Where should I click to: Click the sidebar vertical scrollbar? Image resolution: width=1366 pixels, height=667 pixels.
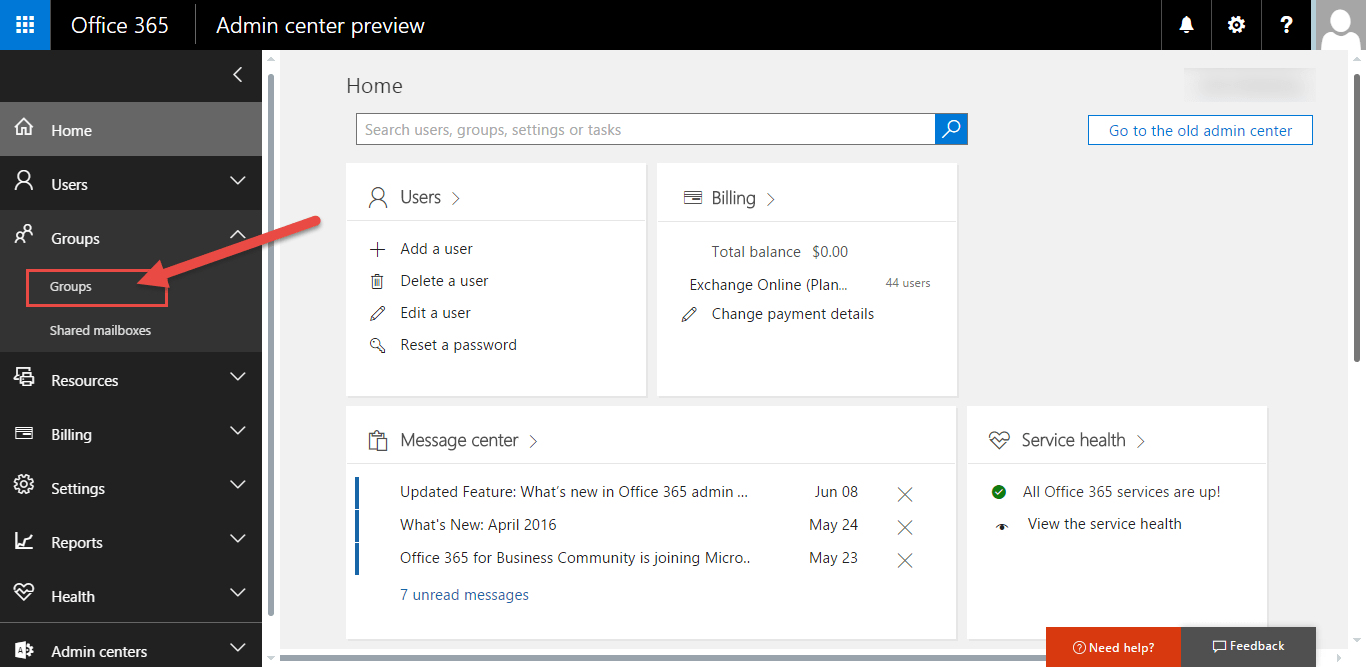click(x=270, y=344)
